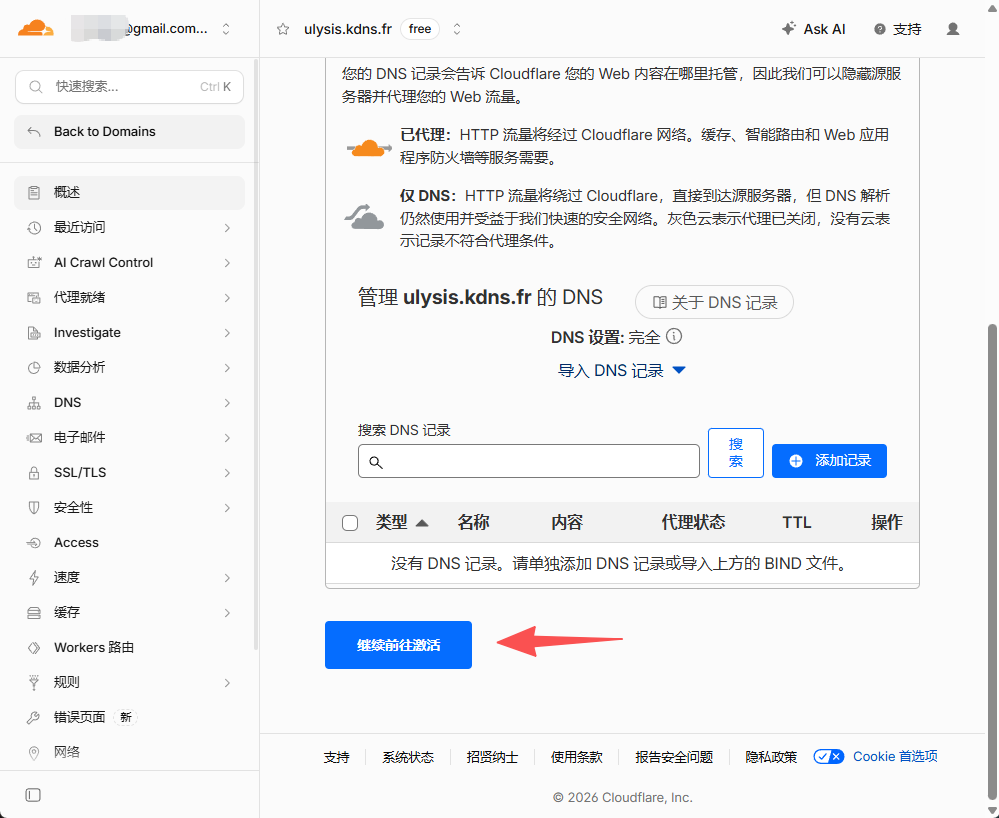The image size is (999, 818).
Task: Open the user profile icon
Action: (953, 29)
